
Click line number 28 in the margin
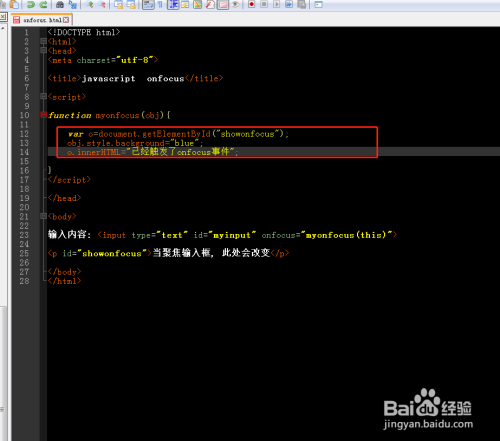point(25,281)
